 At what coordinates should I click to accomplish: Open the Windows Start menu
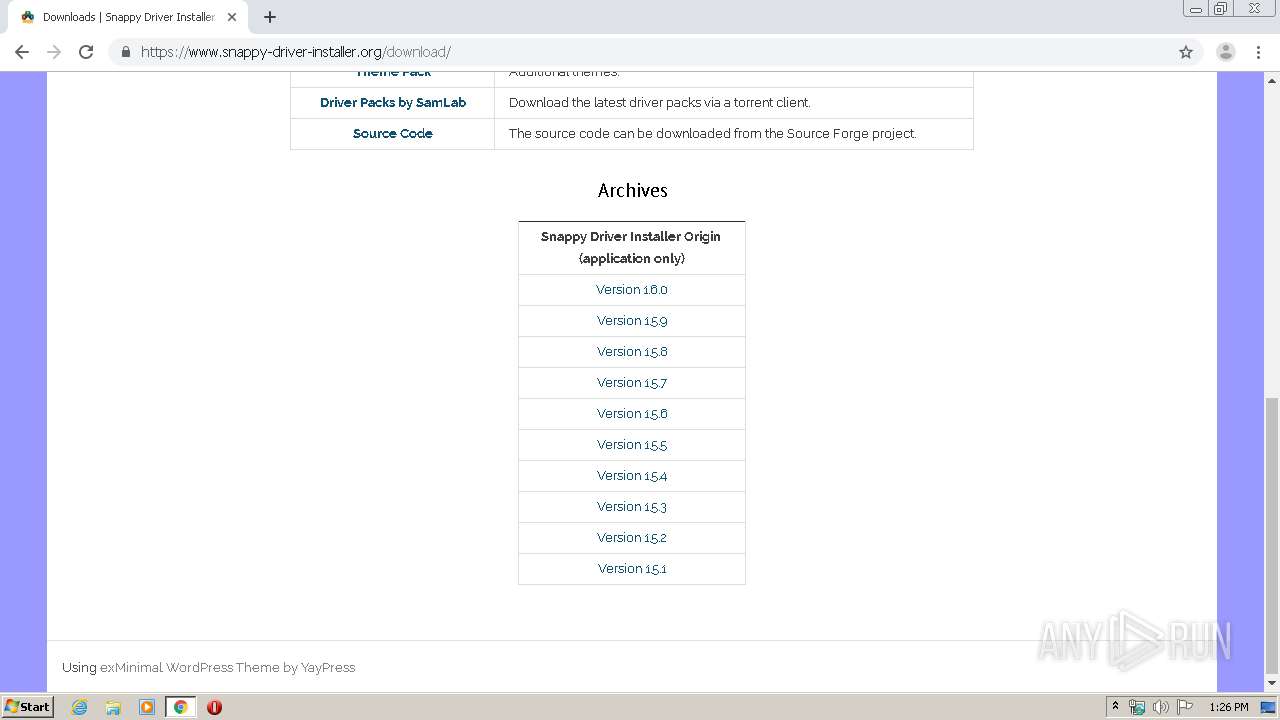(x=28, y=706)
